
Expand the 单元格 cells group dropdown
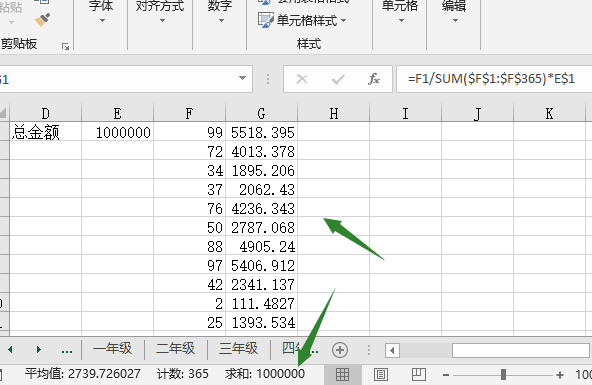pos(400,21)
